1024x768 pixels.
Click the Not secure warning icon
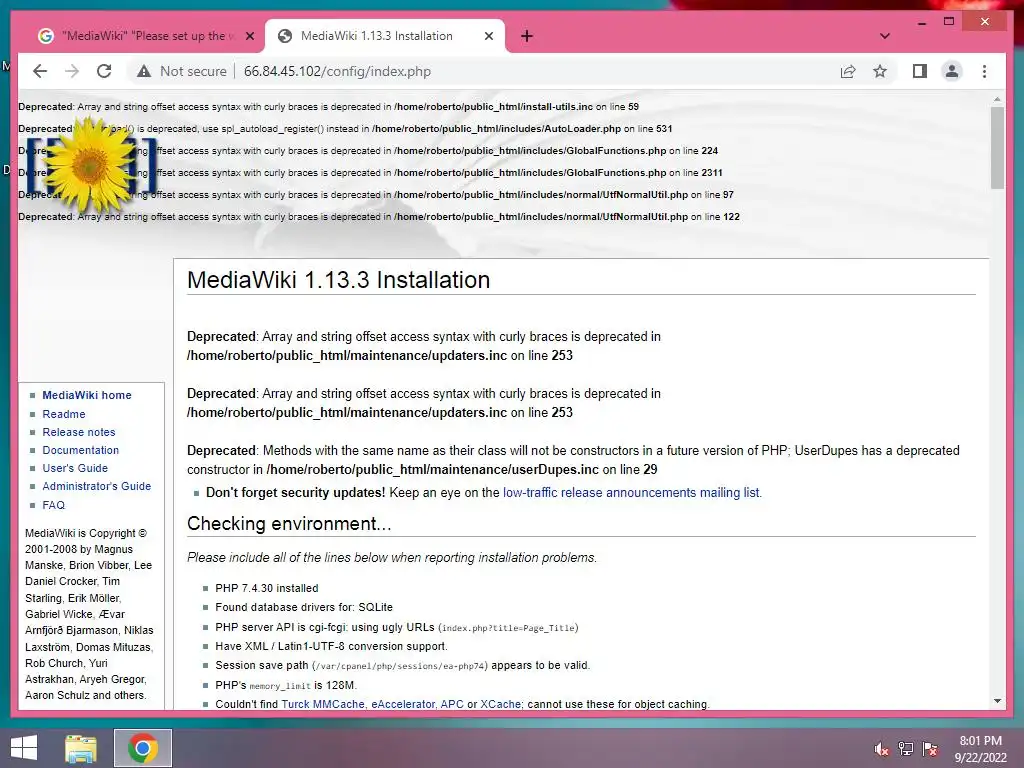pyautogui.click(x=144, y=71)
